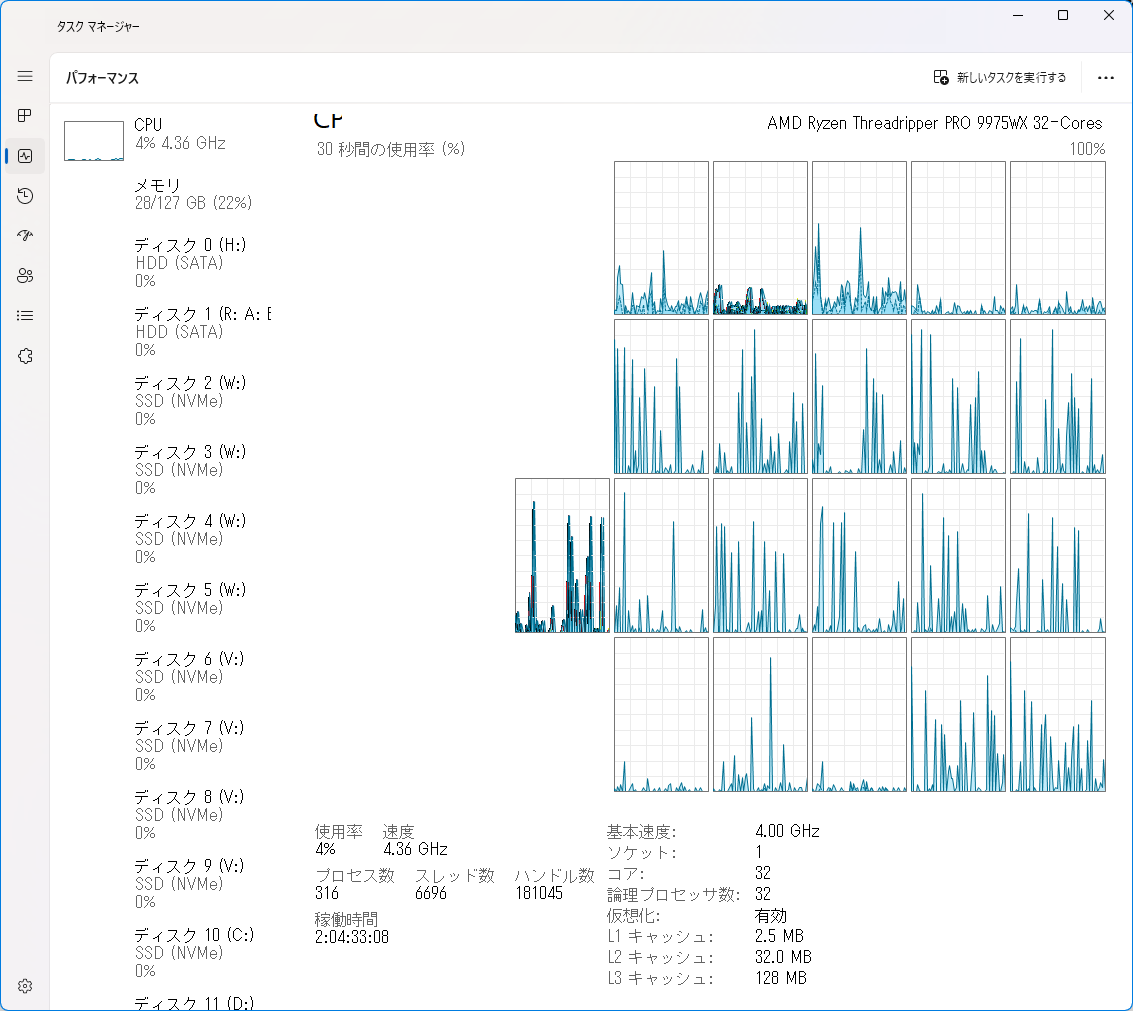This screenshot has width=1133, height=1011.
Task: Click the 稼働時間 value 2:04:33:08
Action: coord(352,937)
